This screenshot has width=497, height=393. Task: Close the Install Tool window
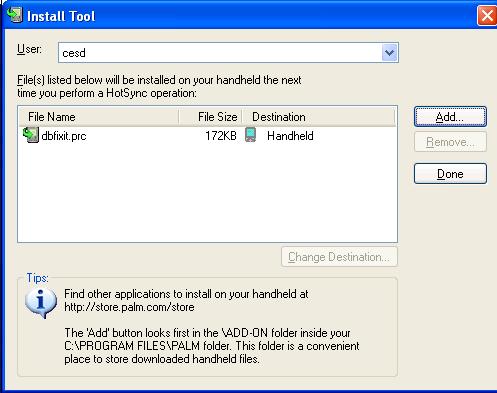pyautogui.click(x=487, y=15)
